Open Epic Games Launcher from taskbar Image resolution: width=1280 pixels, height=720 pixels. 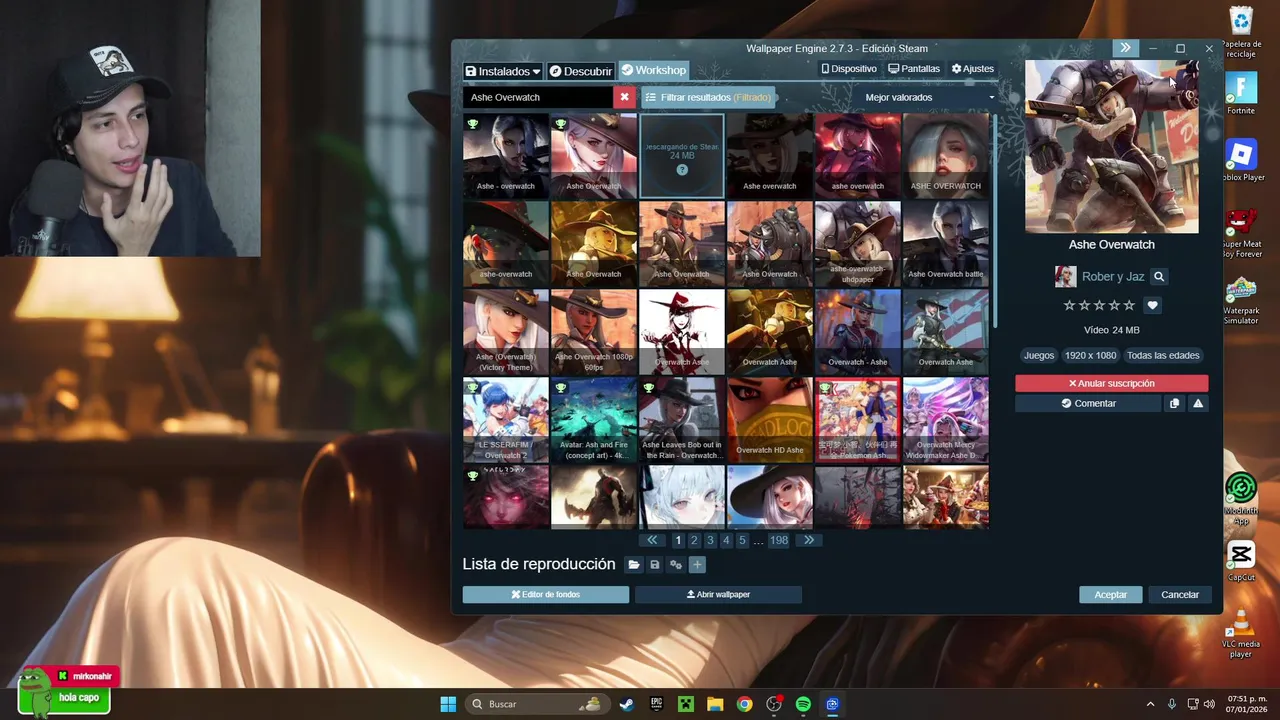pyautogui.click(x=656, y=704)
